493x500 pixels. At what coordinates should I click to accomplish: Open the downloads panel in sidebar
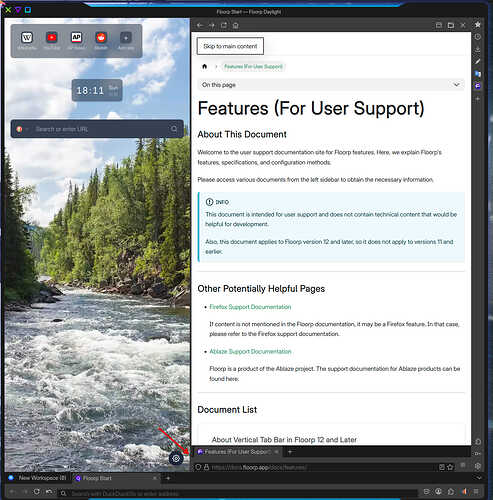478,49
